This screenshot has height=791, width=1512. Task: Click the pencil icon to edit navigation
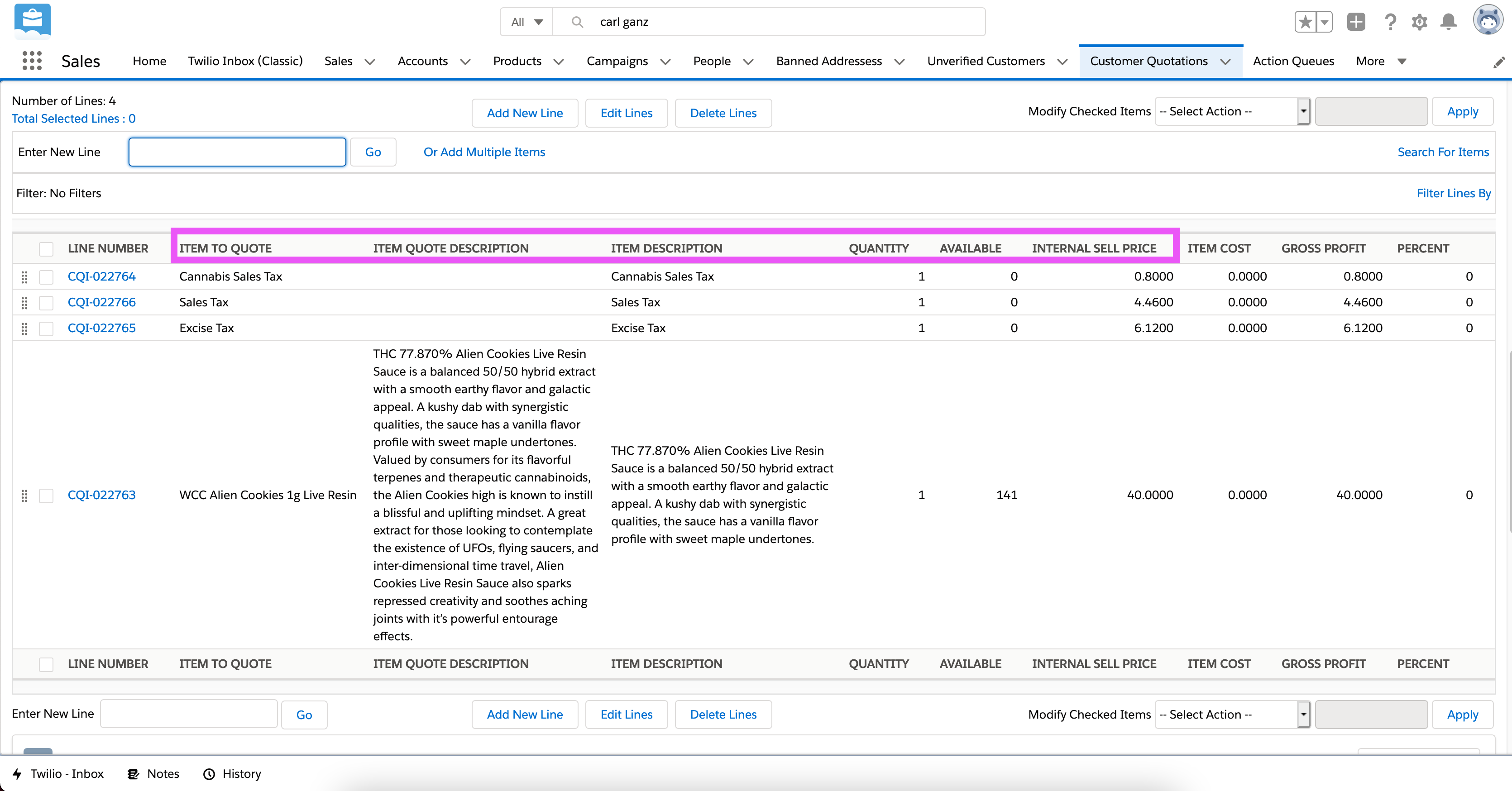[x=1498, y=62]
